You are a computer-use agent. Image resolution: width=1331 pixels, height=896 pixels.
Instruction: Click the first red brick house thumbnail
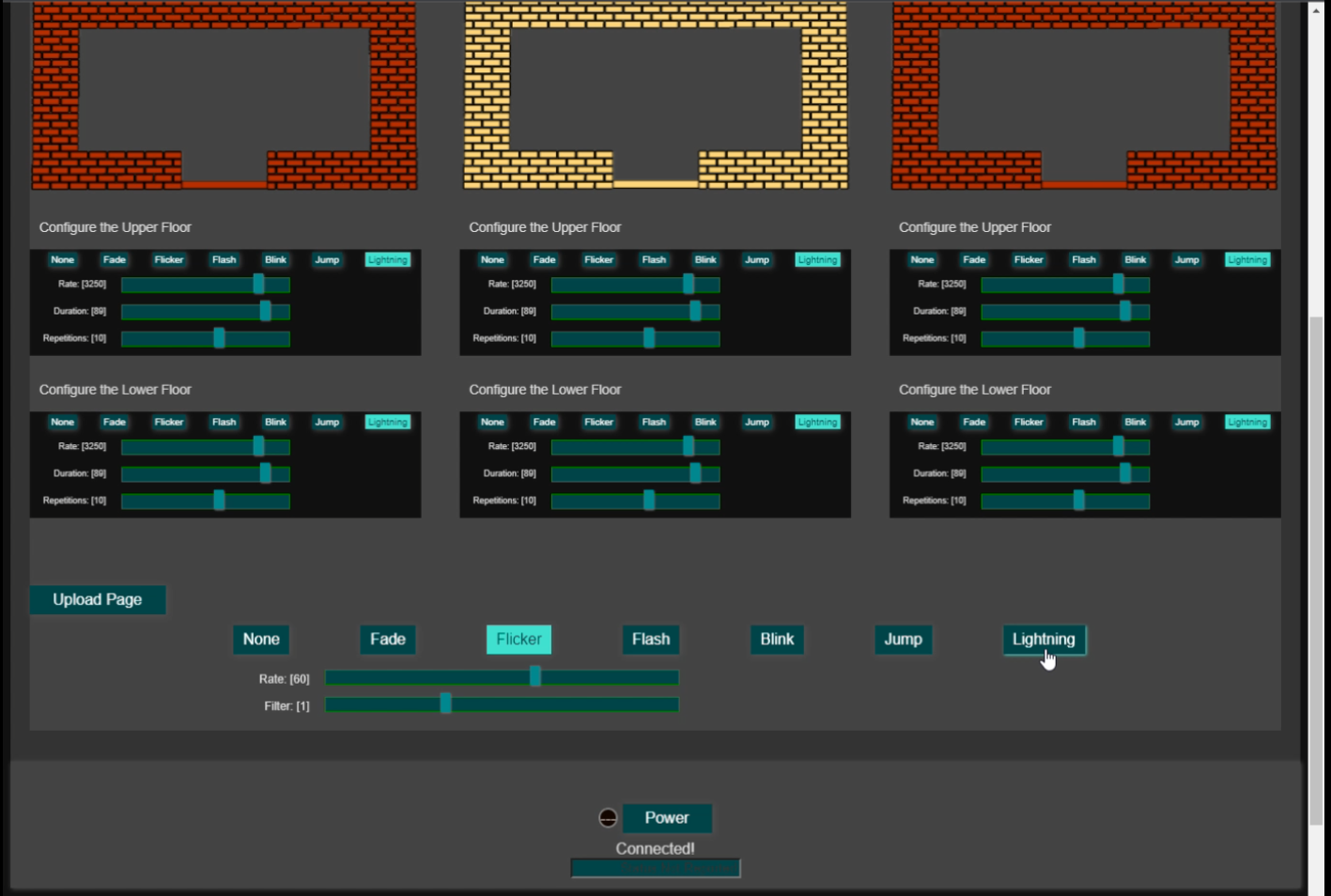(x=224, y=95)
